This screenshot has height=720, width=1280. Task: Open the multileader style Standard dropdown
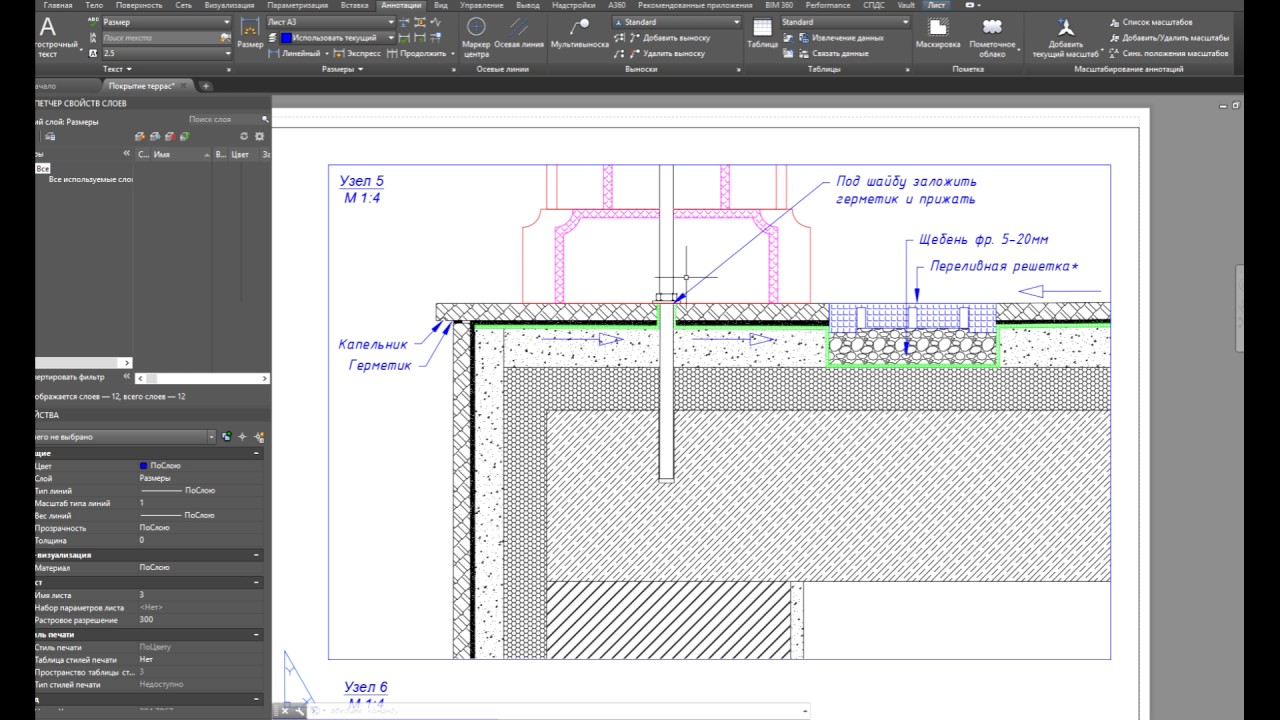[x=737, y=22]
